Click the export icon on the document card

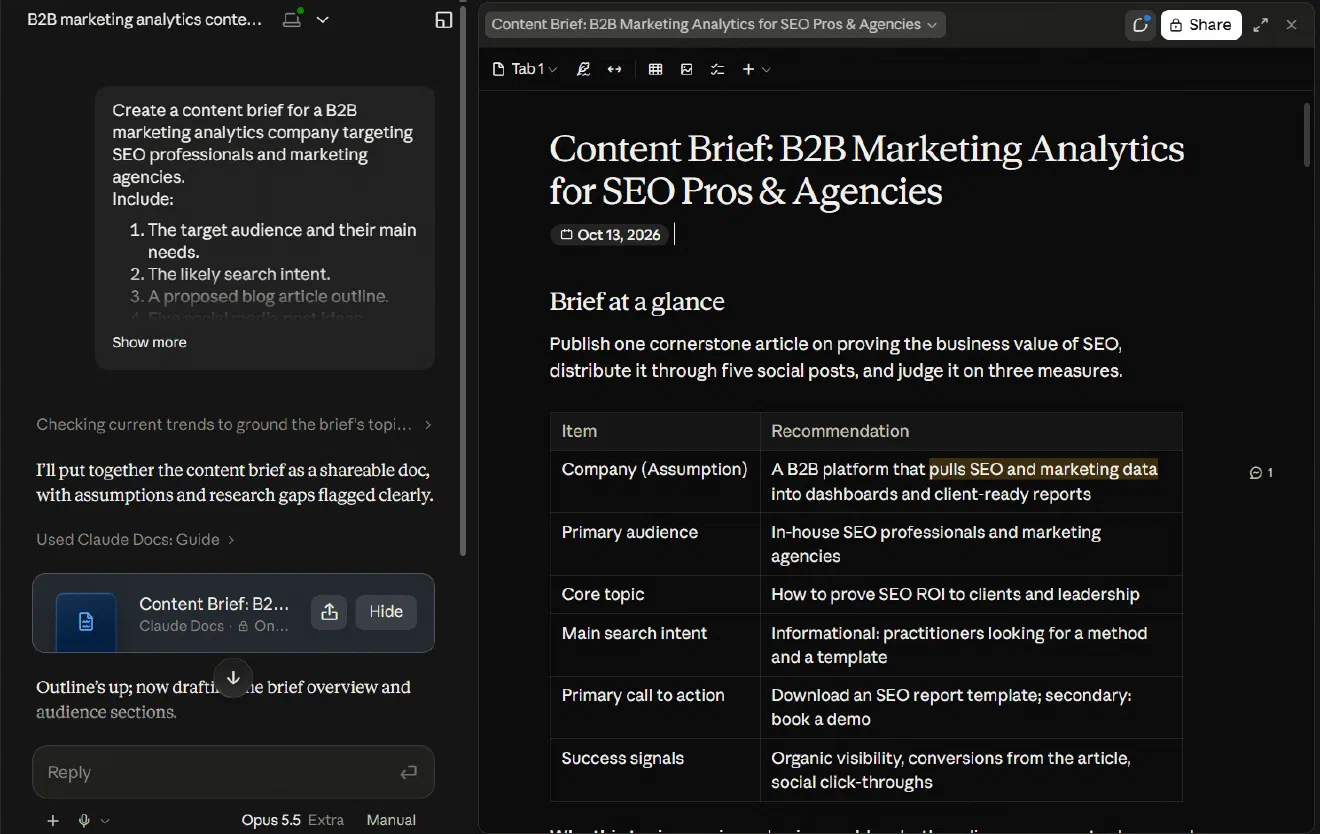[x=329, y=612]
